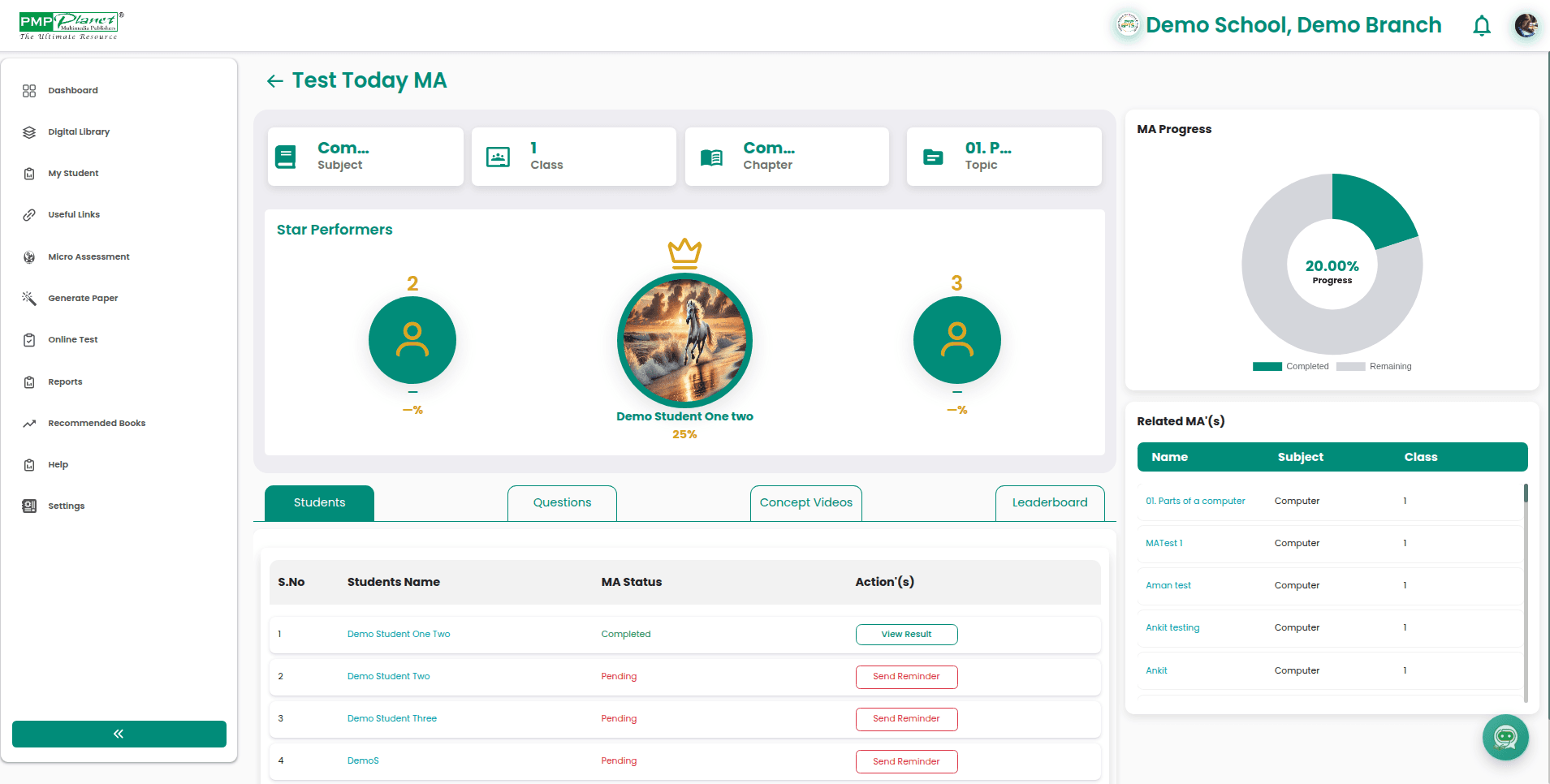Click the Remaining legend swatch
The height and width of the screenshot is (784, 1550).
click(1350, 367)
